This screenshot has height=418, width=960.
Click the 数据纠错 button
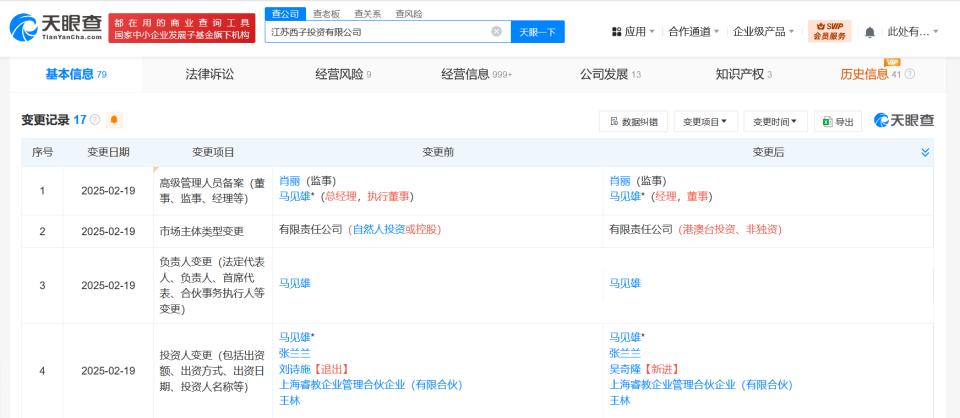(x=633, y=122)
